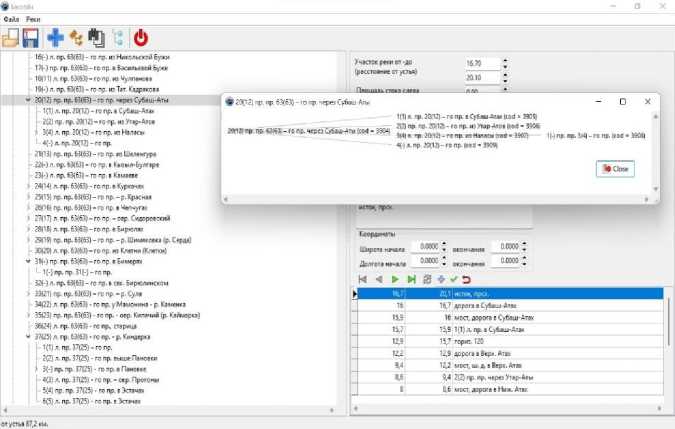675x429 pixels.
Task: Click the red power exit toolbar icon
Action: 141,38
